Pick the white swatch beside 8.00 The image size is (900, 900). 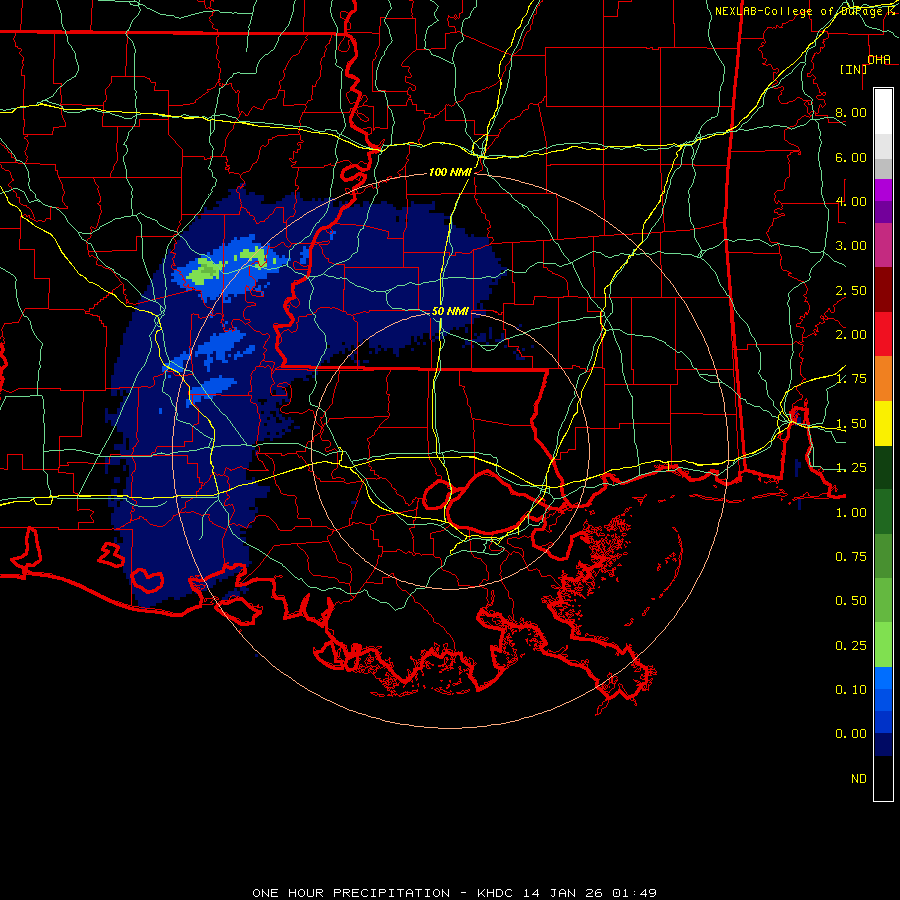(883, 112)
